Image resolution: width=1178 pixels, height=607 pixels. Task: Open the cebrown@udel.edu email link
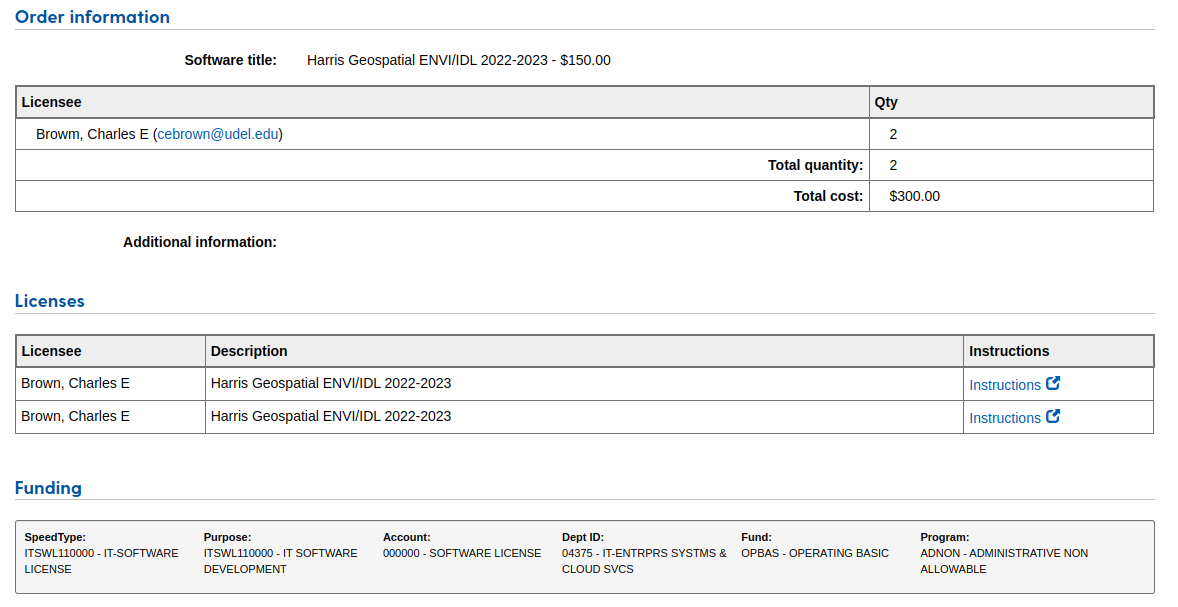(x=218, y=134)
